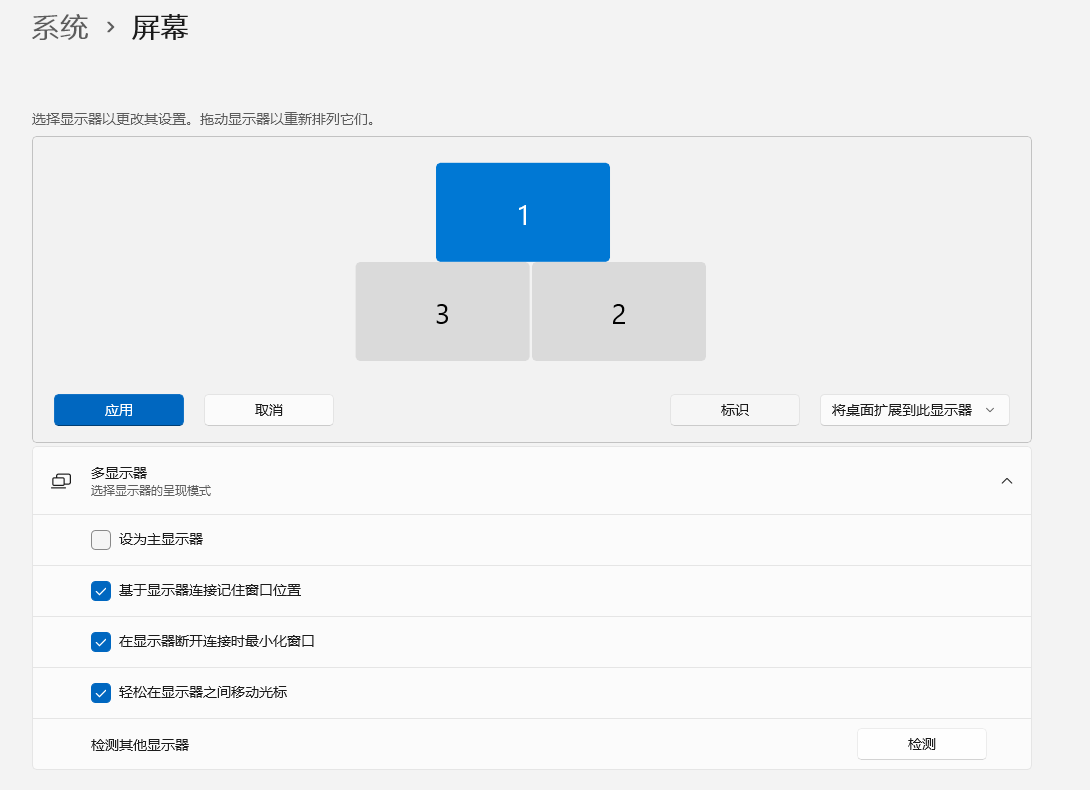Image resolution: width=1090 pixels, height=790 pixels.
Task: Click the chevron on the extend-desktop dropdown
Action: [990, 410]
